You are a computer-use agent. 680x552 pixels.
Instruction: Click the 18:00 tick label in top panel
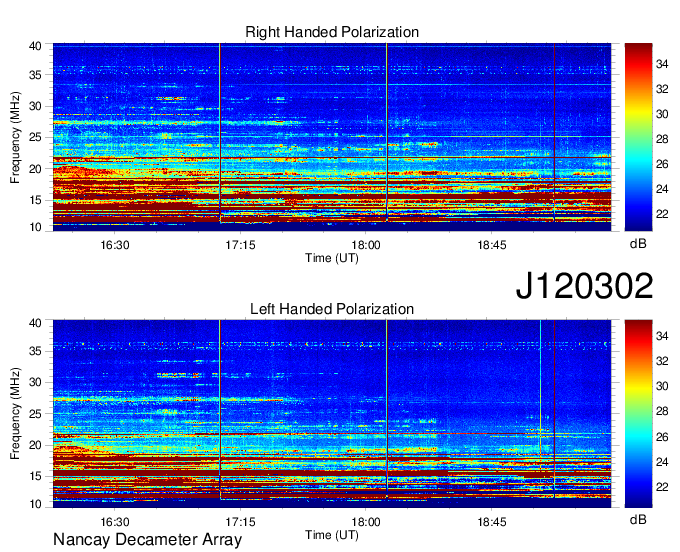pyautogui.click(x=366, y=245)
